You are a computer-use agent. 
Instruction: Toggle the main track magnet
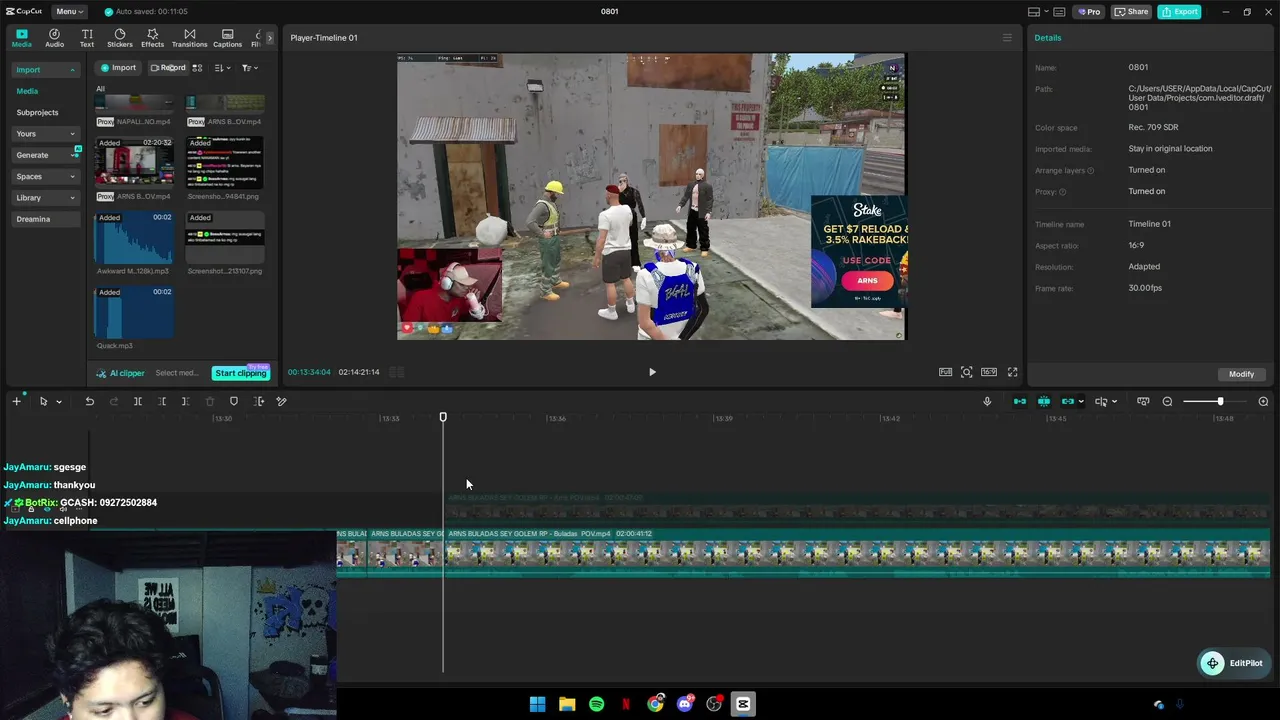coord(1020,401)
